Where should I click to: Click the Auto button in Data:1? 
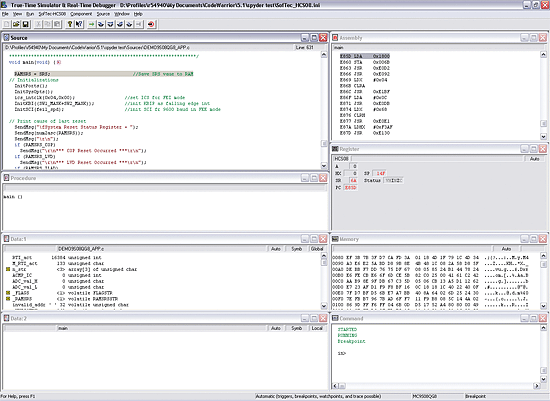coord(276,249)
